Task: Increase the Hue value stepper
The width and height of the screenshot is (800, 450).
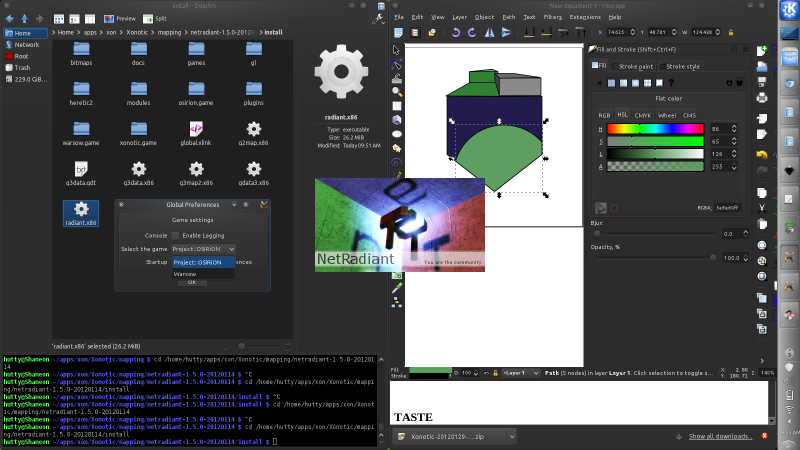Action: click(x=734, y=127)
